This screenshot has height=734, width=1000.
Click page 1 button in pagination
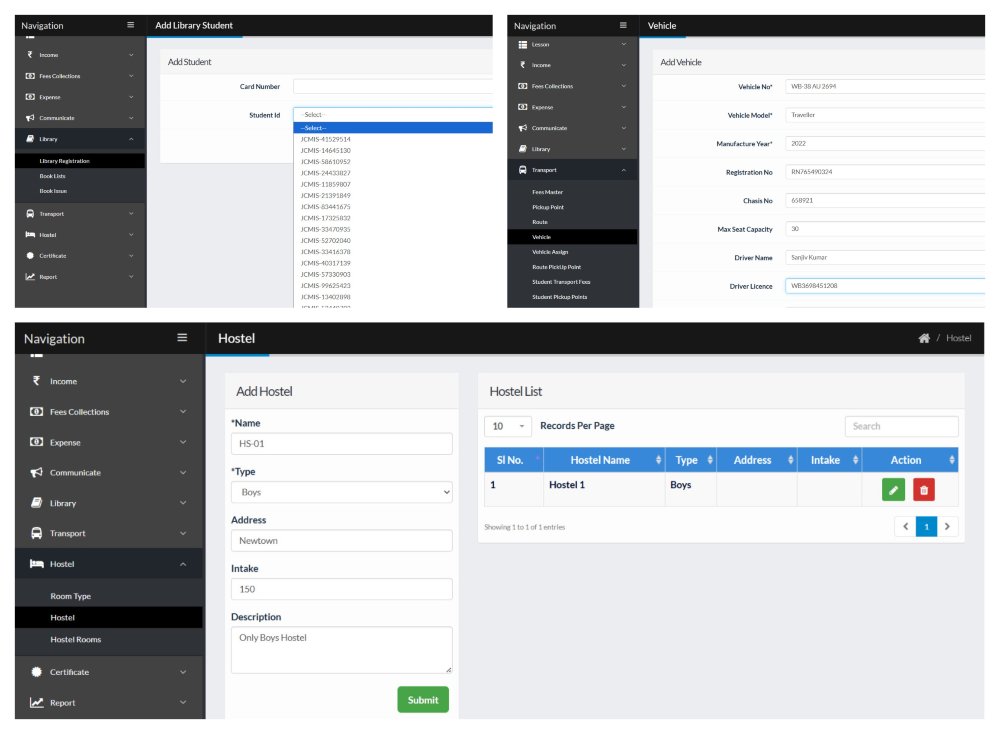pos(927,527)
